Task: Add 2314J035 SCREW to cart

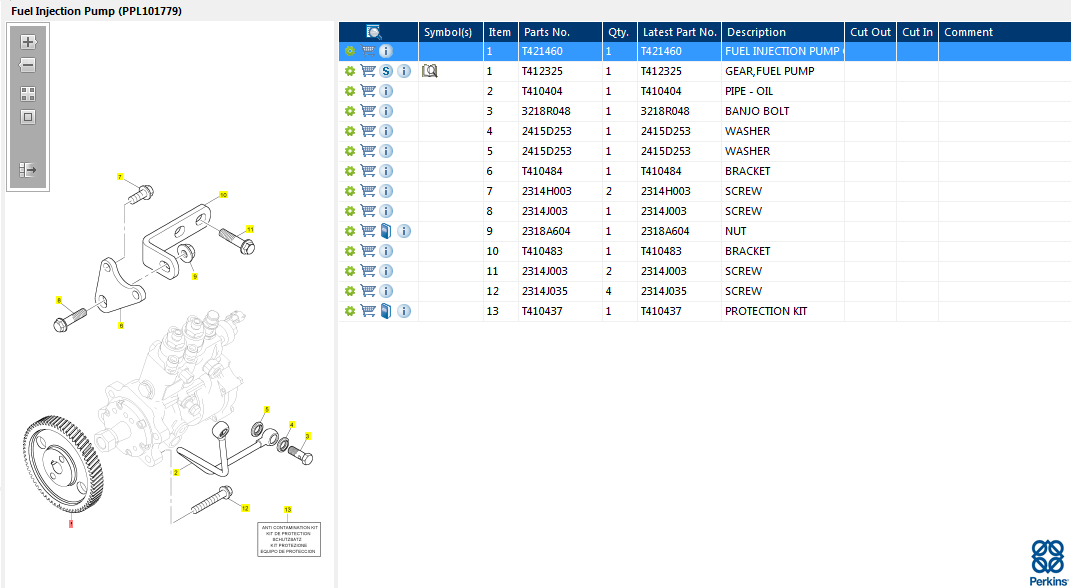Action: pos(367,291)
